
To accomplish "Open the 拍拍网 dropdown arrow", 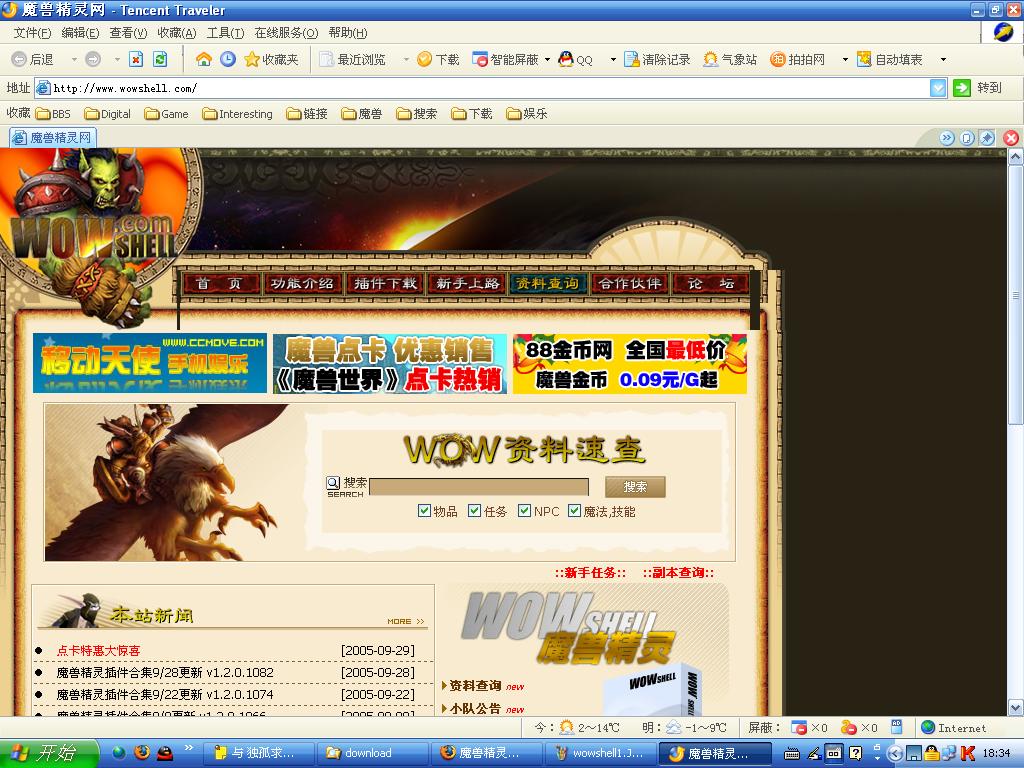I will point(845,59).
